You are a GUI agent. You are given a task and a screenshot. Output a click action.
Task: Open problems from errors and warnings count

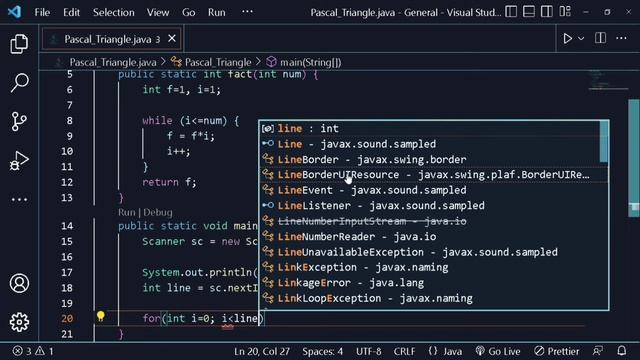(33, 351)
